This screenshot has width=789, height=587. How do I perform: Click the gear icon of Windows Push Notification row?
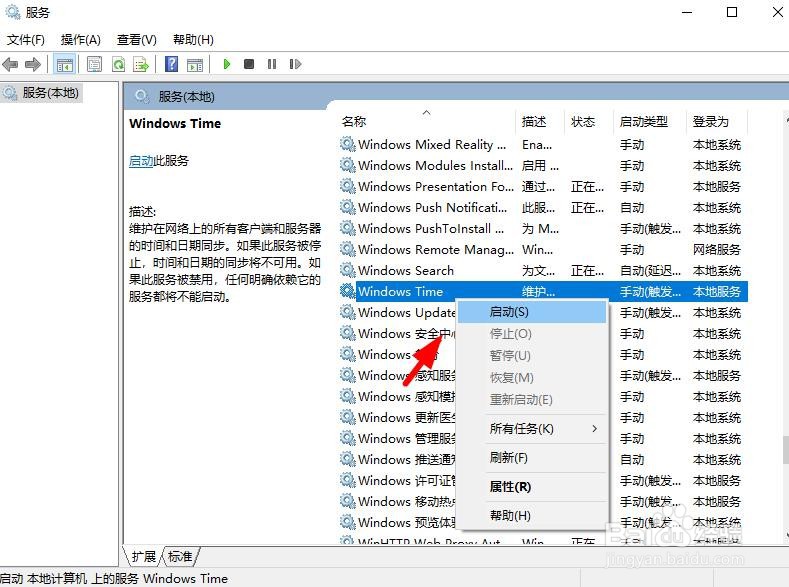pos(347,207)
